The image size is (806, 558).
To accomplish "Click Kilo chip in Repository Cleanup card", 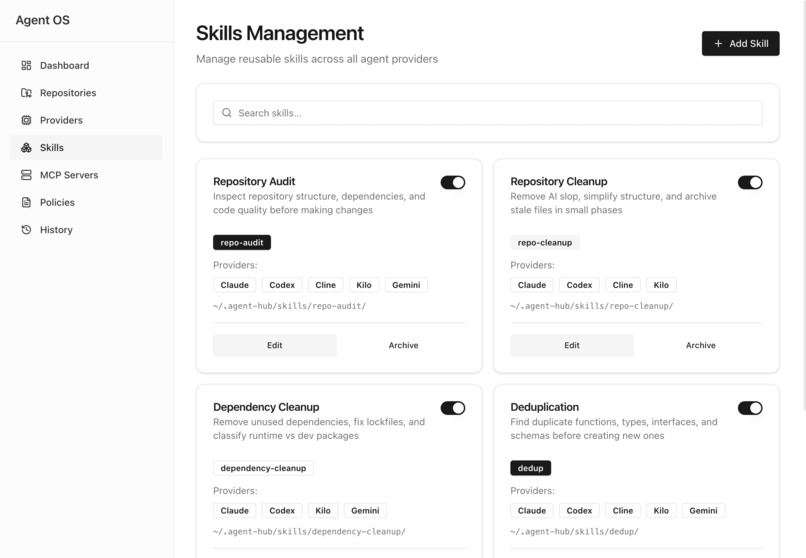I will point(661,285).
